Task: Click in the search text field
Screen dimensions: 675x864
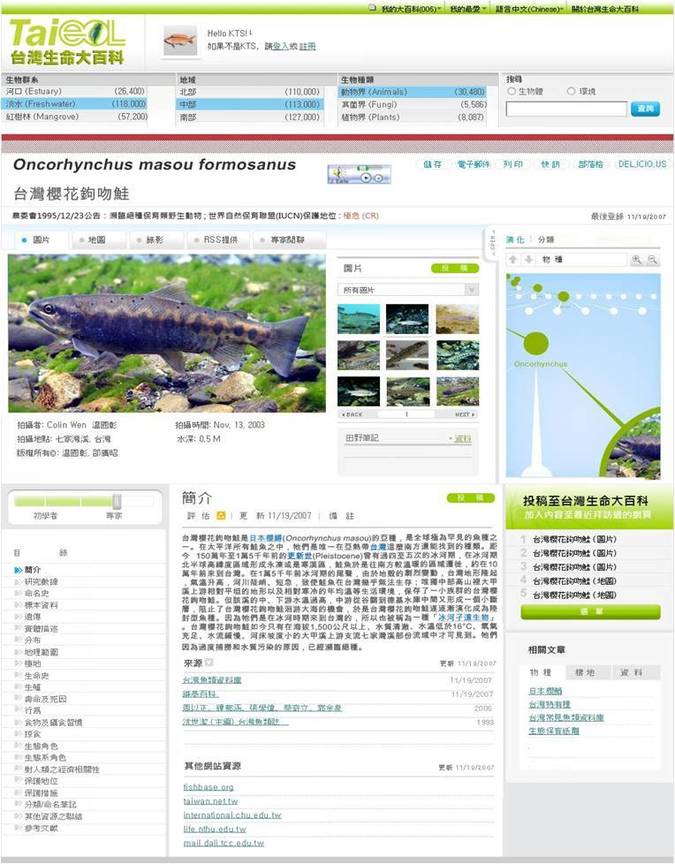Action: pos(566,109)
